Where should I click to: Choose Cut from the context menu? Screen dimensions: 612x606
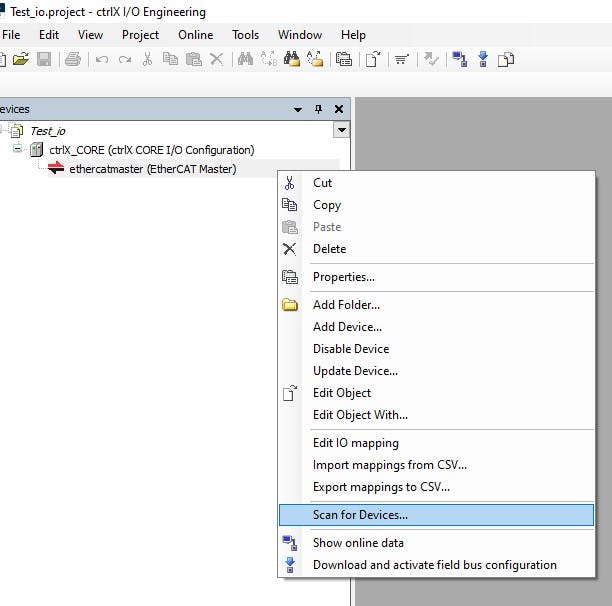(436, 183)
